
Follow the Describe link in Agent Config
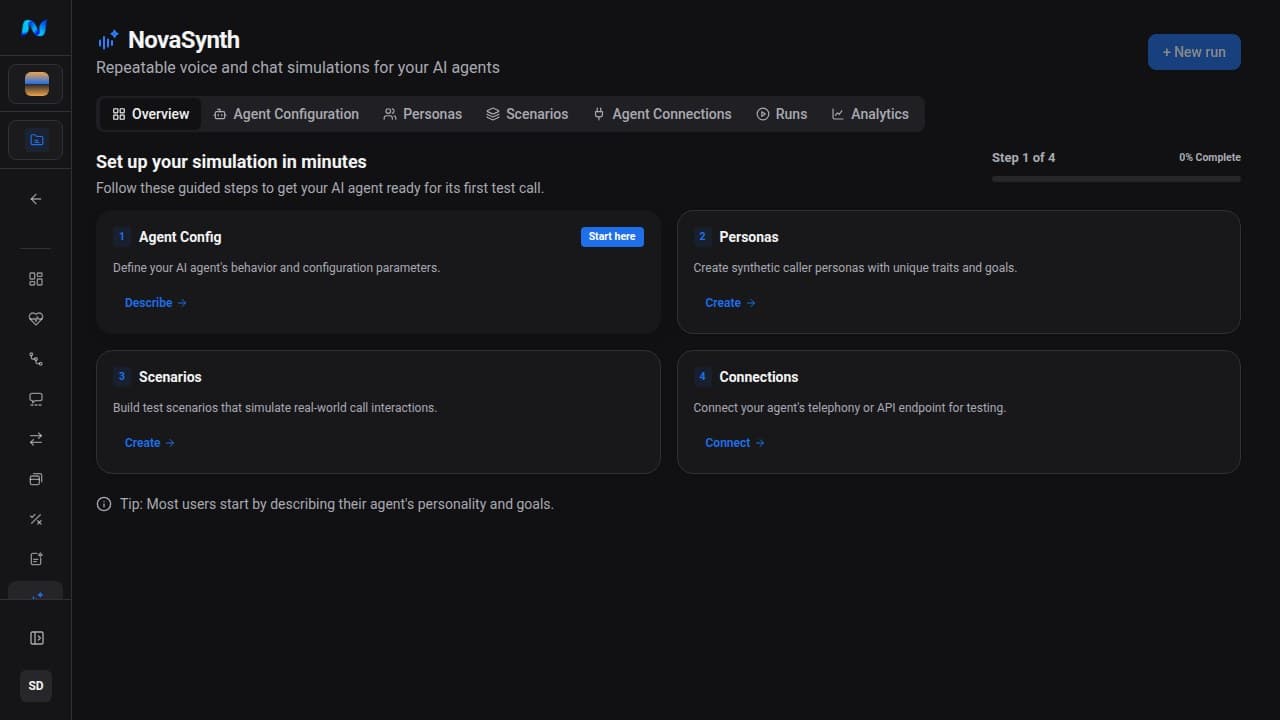tap(156, 303)
